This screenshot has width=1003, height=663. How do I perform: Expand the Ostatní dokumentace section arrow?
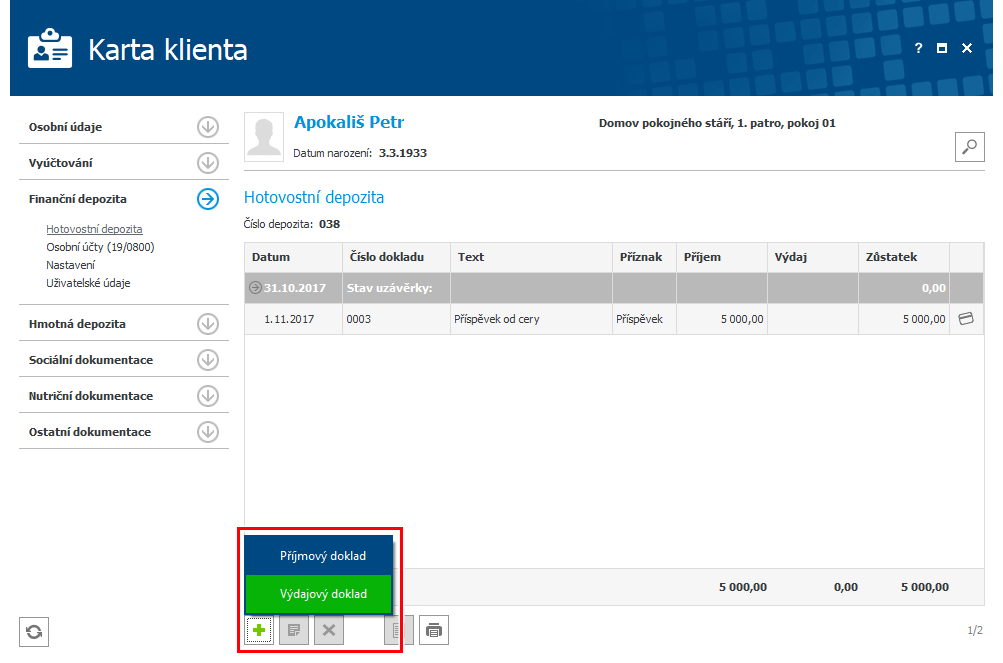(207, 432)
